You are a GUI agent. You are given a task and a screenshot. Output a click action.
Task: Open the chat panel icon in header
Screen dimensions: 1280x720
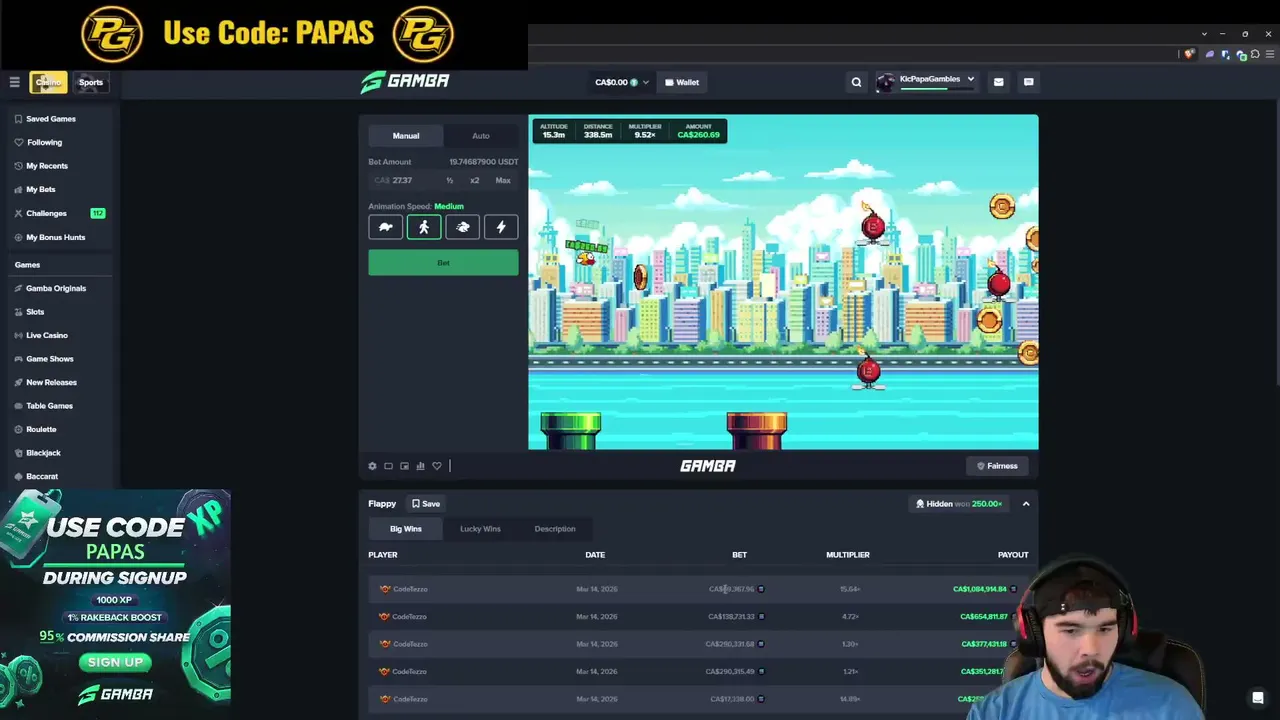click(1028, 82)
